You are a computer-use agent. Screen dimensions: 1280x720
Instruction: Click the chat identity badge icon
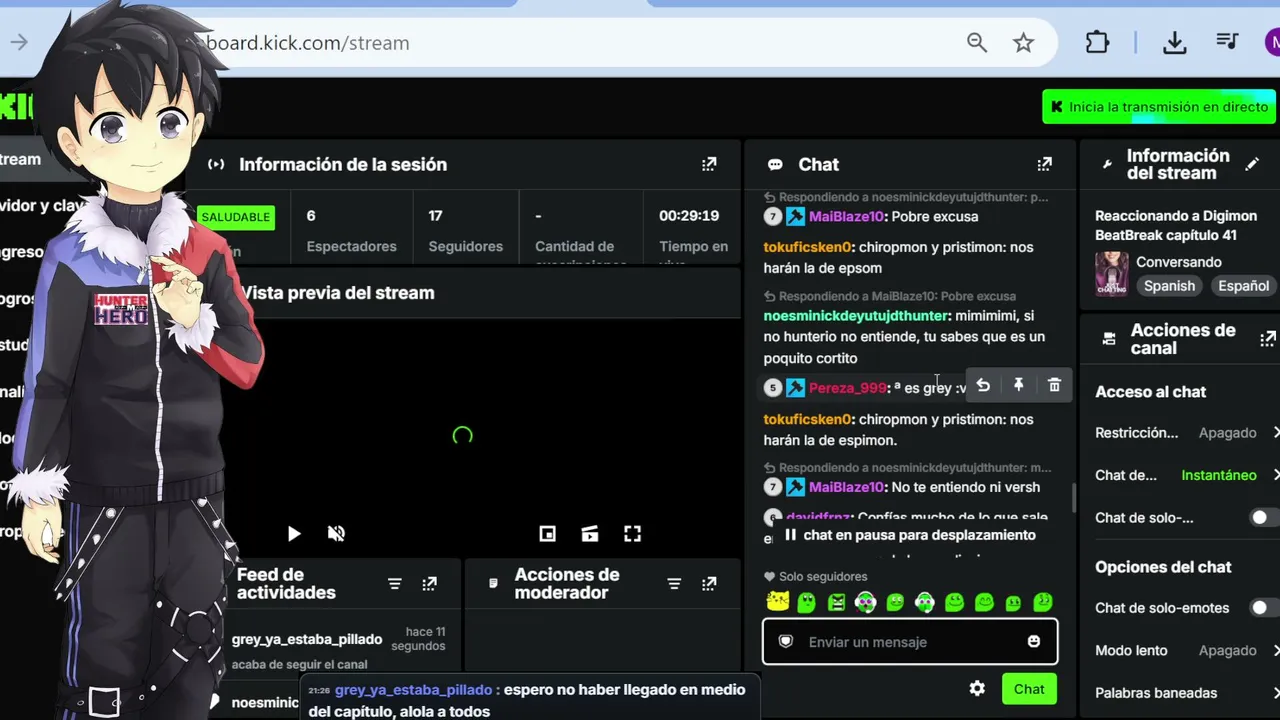tap(786, 642)
